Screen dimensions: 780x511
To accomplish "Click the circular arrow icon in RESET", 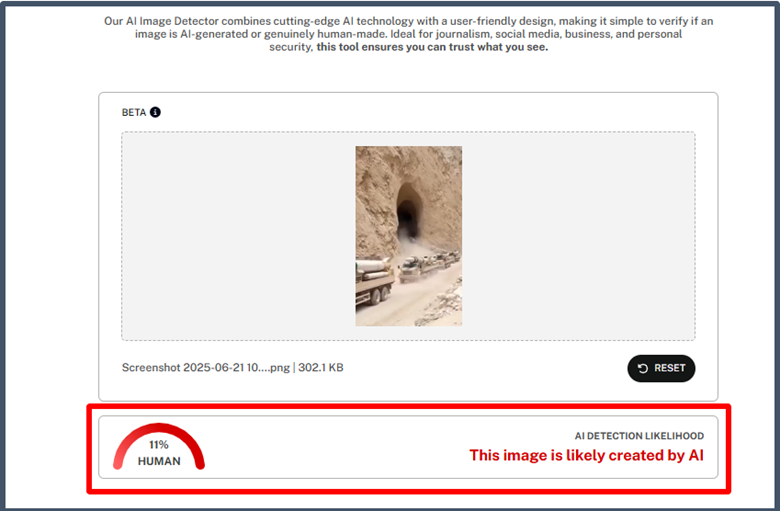I will point(643,368).
